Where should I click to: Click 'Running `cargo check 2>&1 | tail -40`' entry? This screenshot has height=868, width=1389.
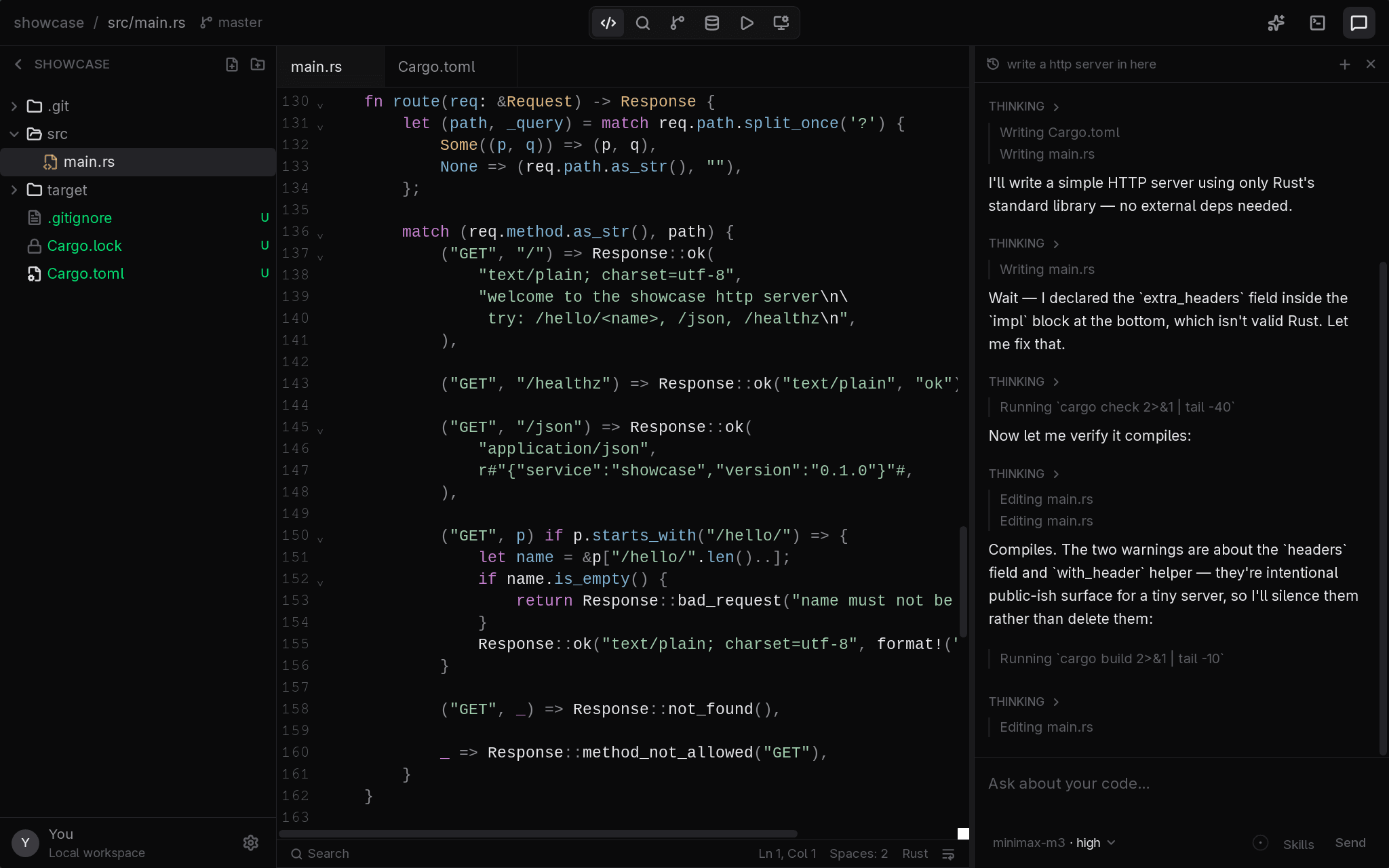coord(1117,407)
